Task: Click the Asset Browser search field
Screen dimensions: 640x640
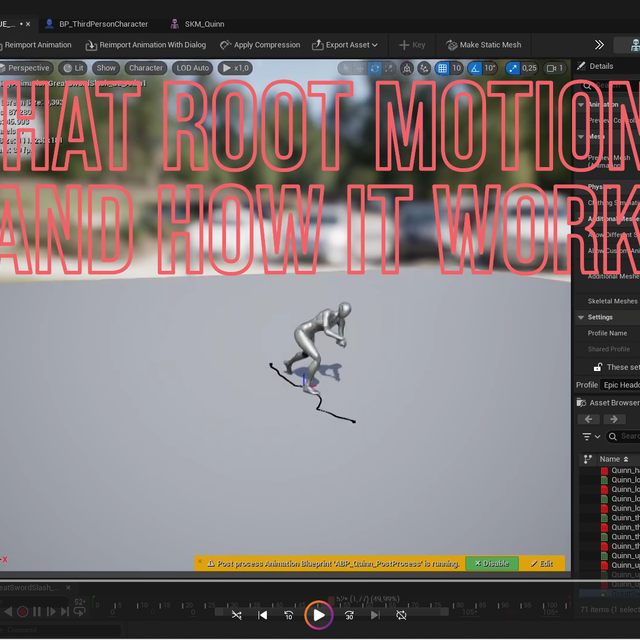Action: (624, 437)
